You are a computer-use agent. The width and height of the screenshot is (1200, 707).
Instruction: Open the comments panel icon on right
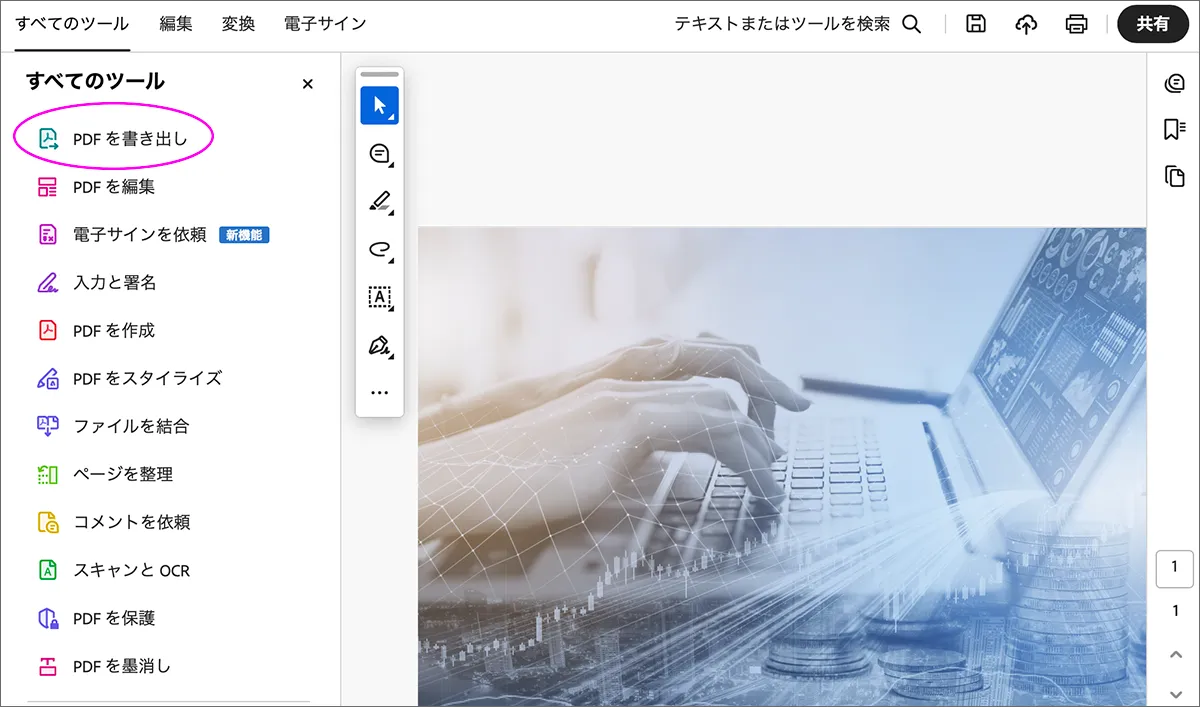1174,84
